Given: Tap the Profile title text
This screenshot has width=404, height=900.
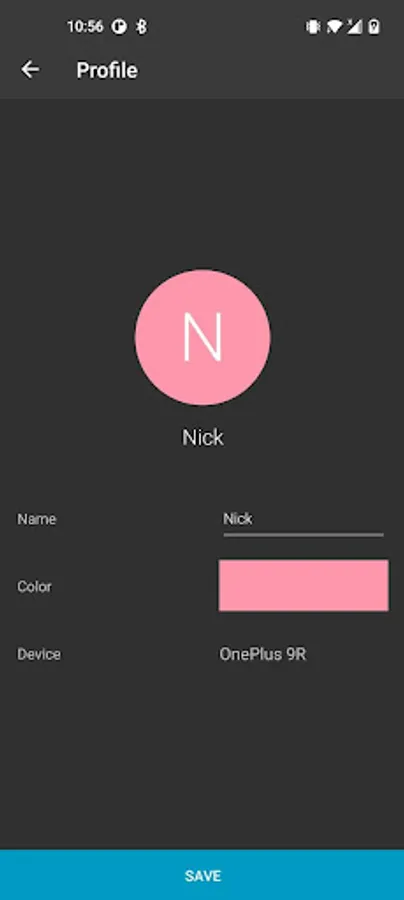Looking at the screenshot, I should (107, 70).
